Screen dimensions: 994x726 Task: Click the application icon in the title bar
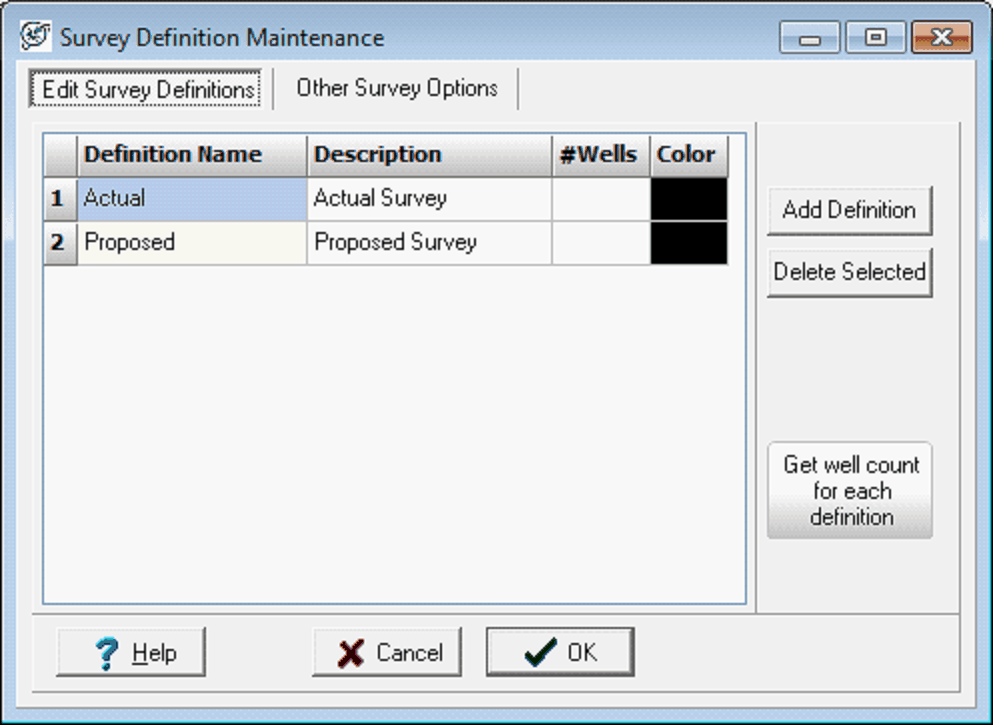[x=36, y=38]
